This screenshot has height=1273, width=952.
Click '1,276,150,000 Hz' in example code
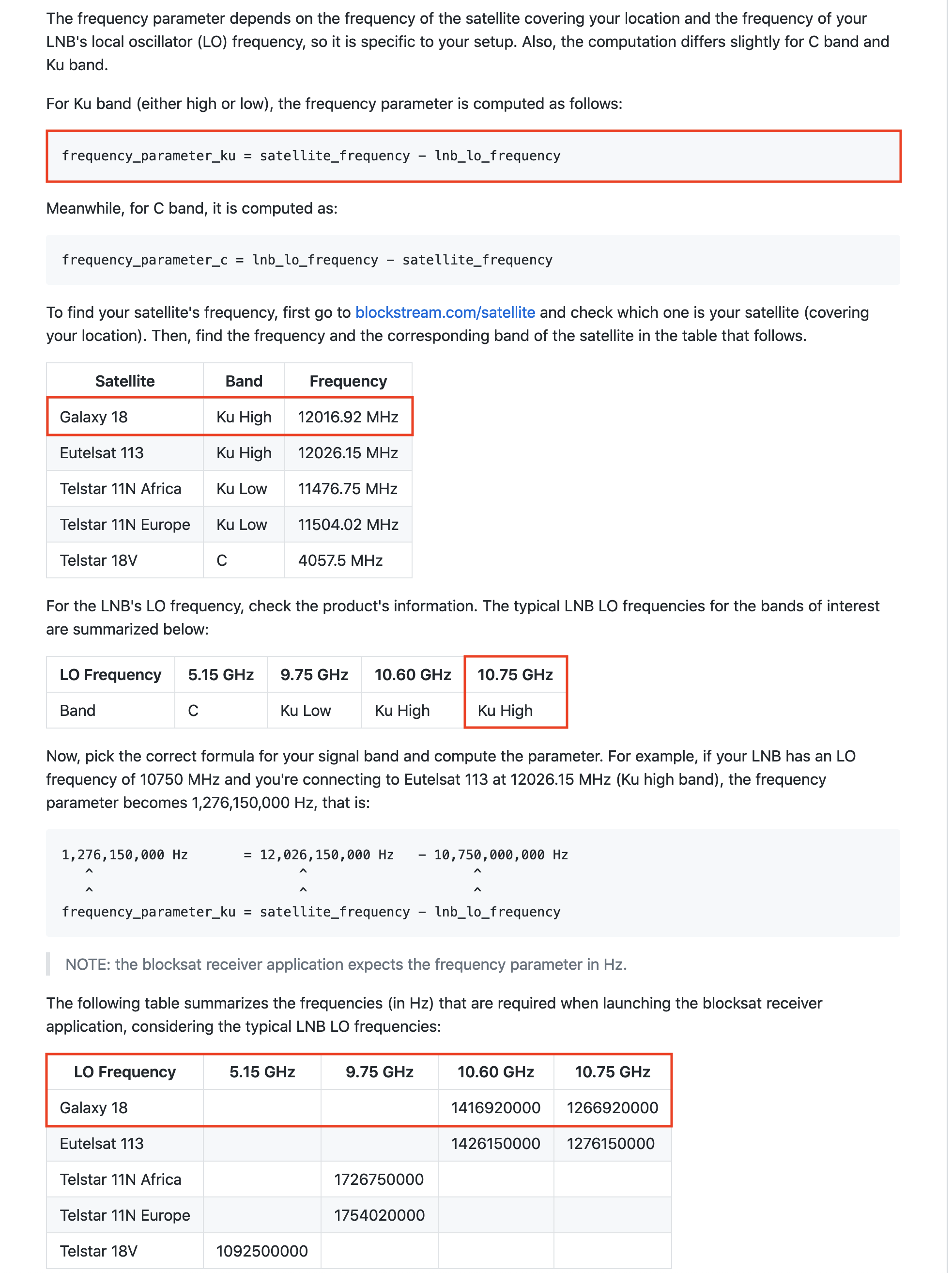(125, 854)
